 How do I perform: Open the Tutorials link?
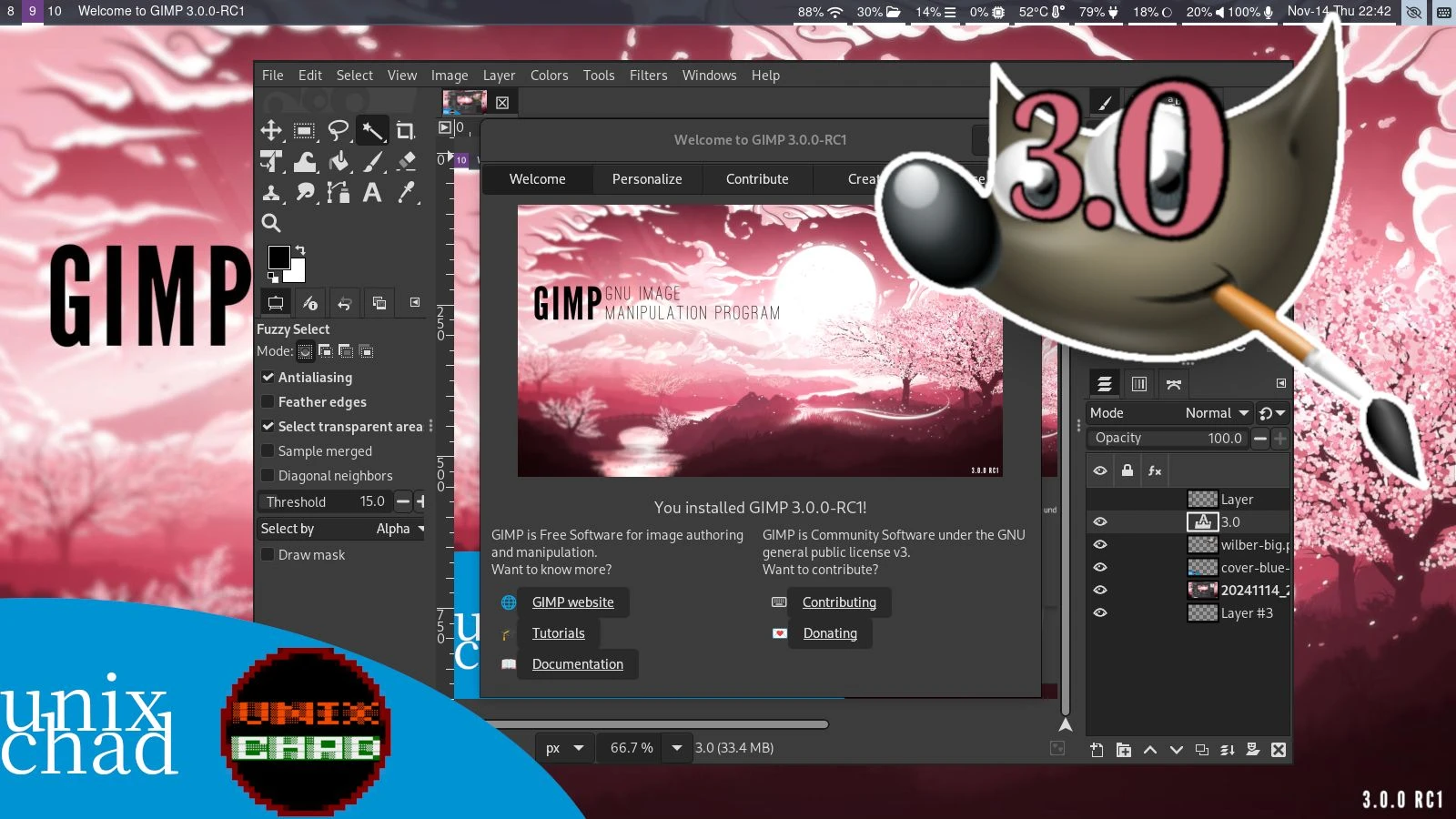tap(558, 633)
